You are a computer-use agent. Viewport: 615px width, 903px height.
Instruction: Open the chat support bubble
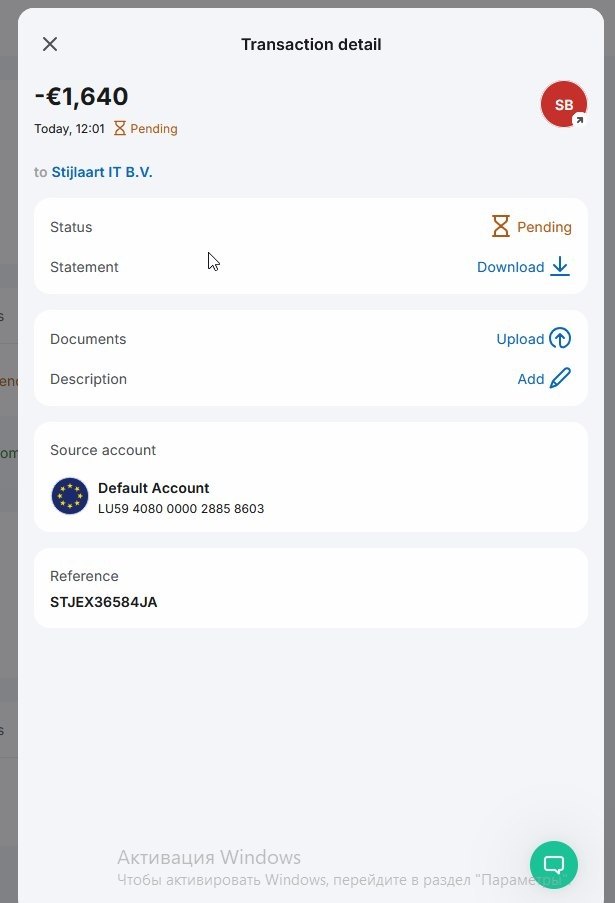point(554,864)
